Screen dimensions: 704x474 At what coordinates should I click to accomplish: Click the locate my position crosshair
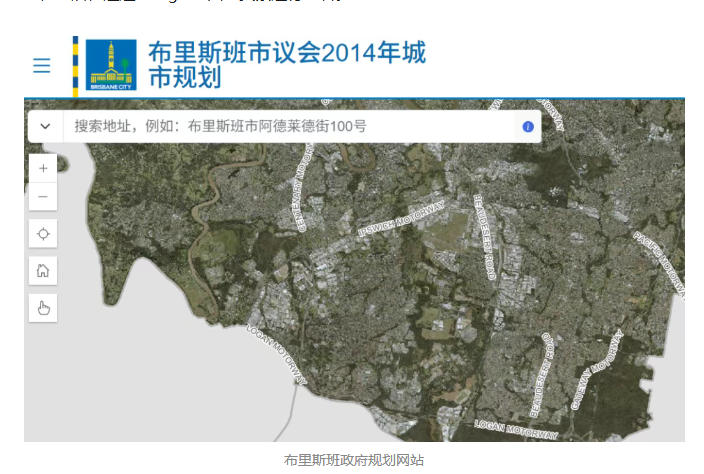[x=43, y=233]
